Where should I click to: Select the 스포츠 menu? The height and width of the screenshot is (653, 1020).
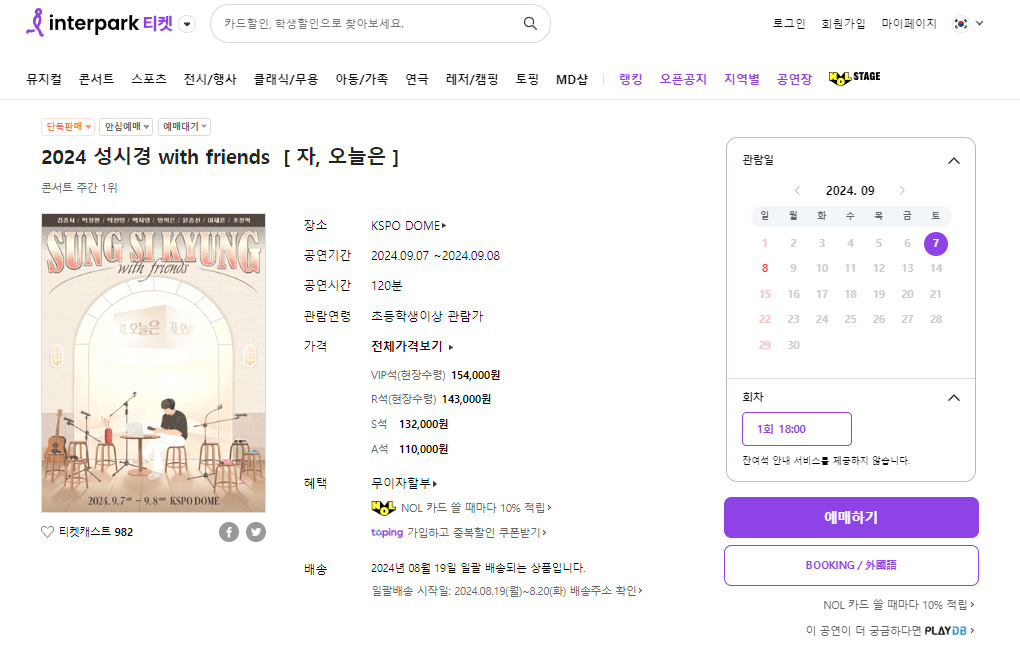[x=149, y=79]
